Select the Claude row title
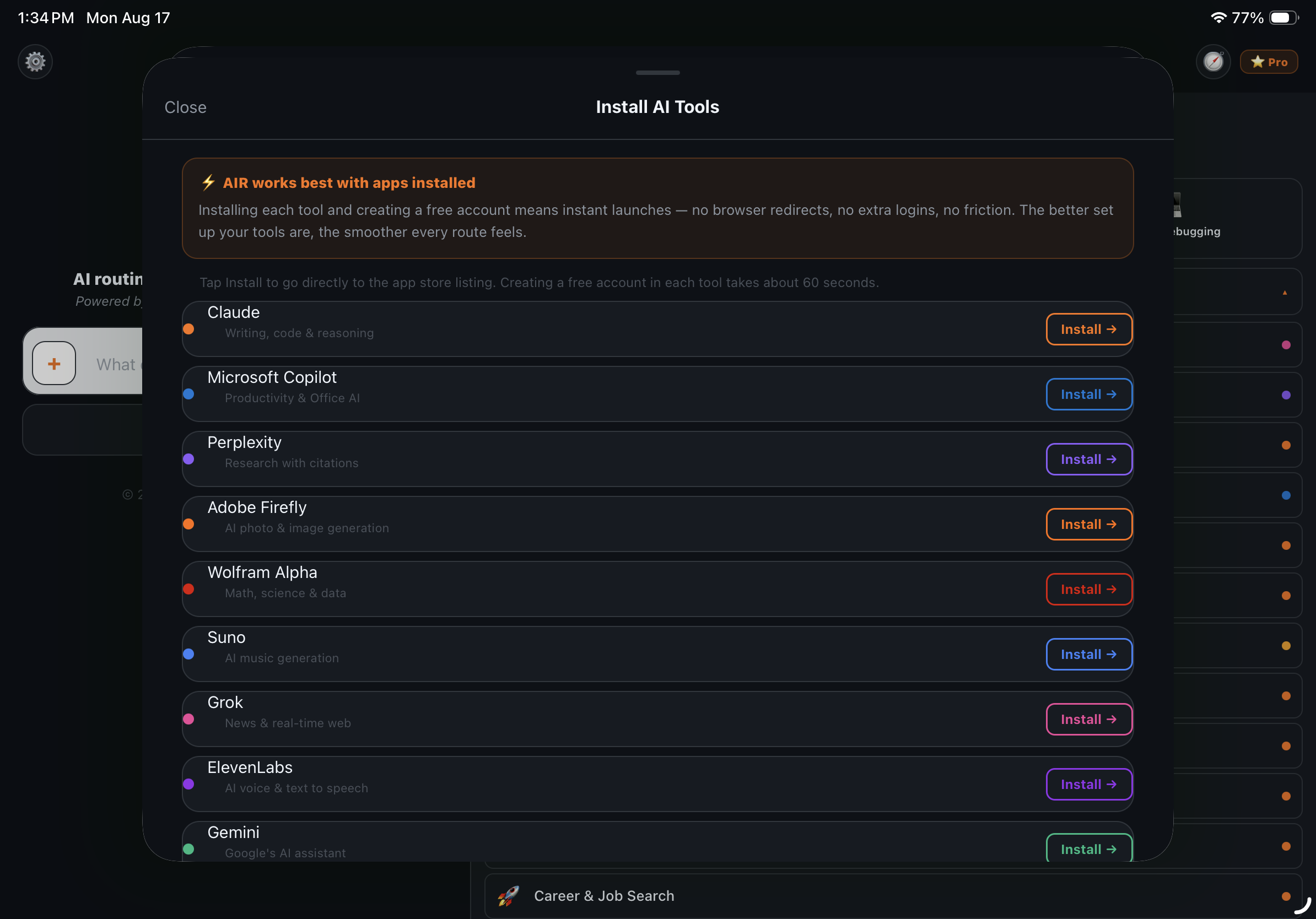The height and width of the screenshot is (919, 1316). 233,312
